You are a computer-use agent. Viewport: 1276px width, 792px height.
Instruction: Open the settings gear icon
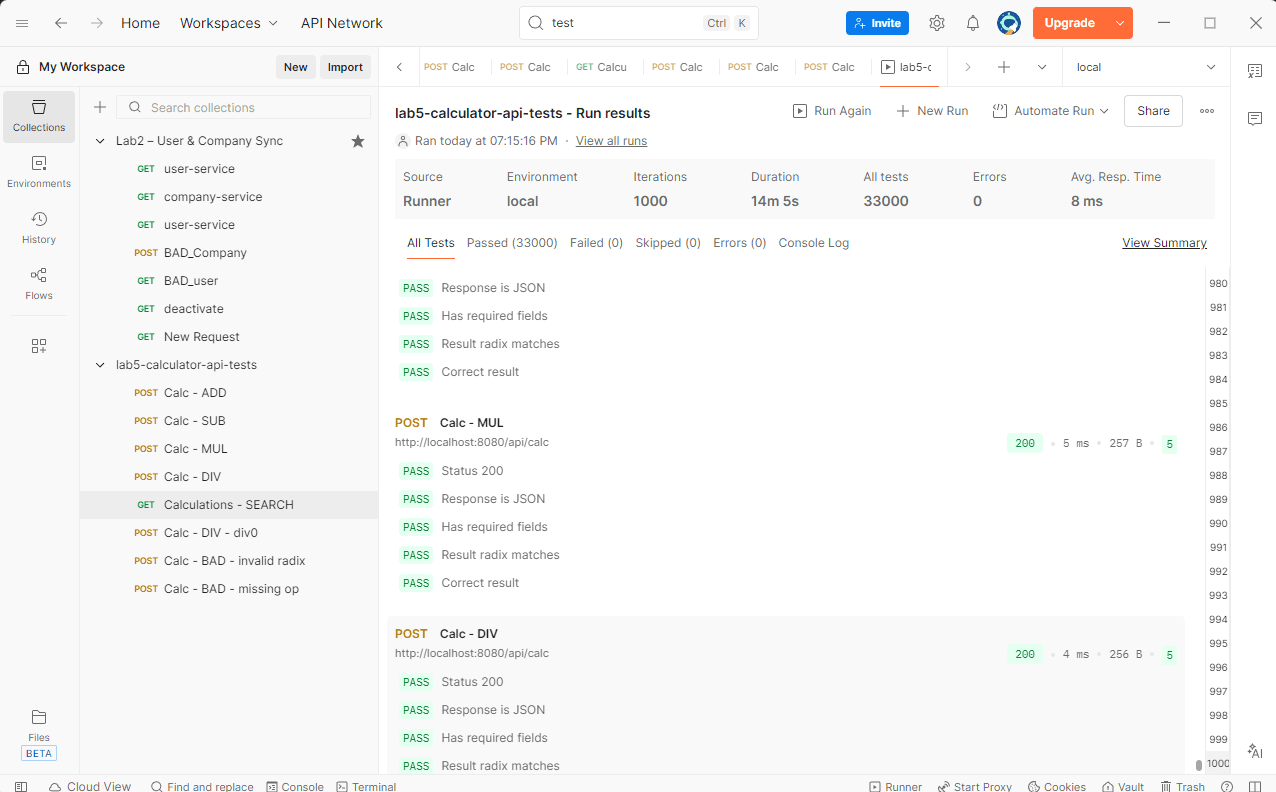(x=937, y=23)
